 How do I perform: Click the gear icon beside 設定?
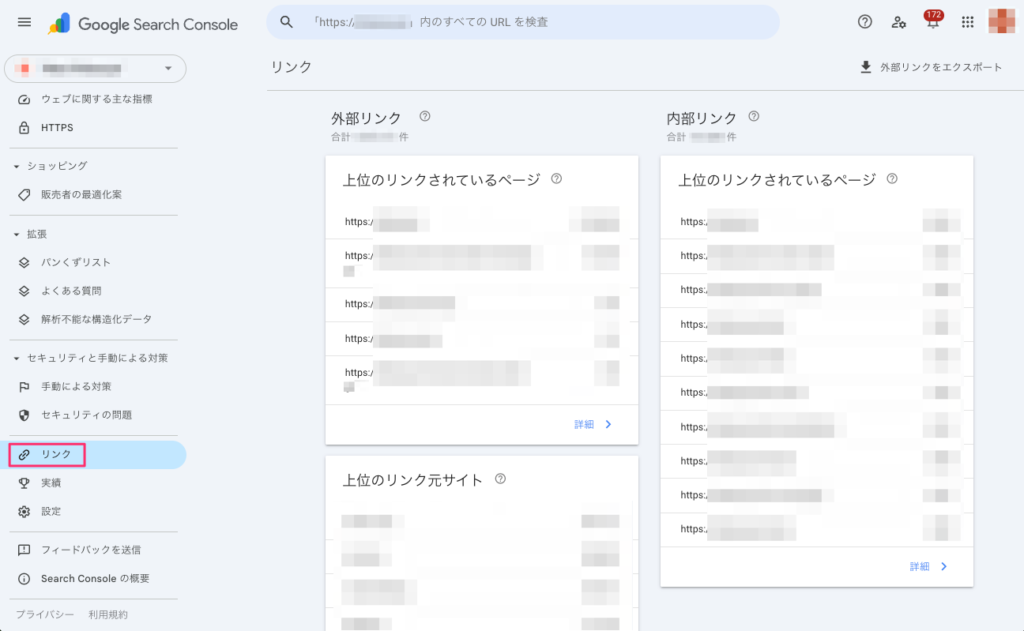point(22,511)
